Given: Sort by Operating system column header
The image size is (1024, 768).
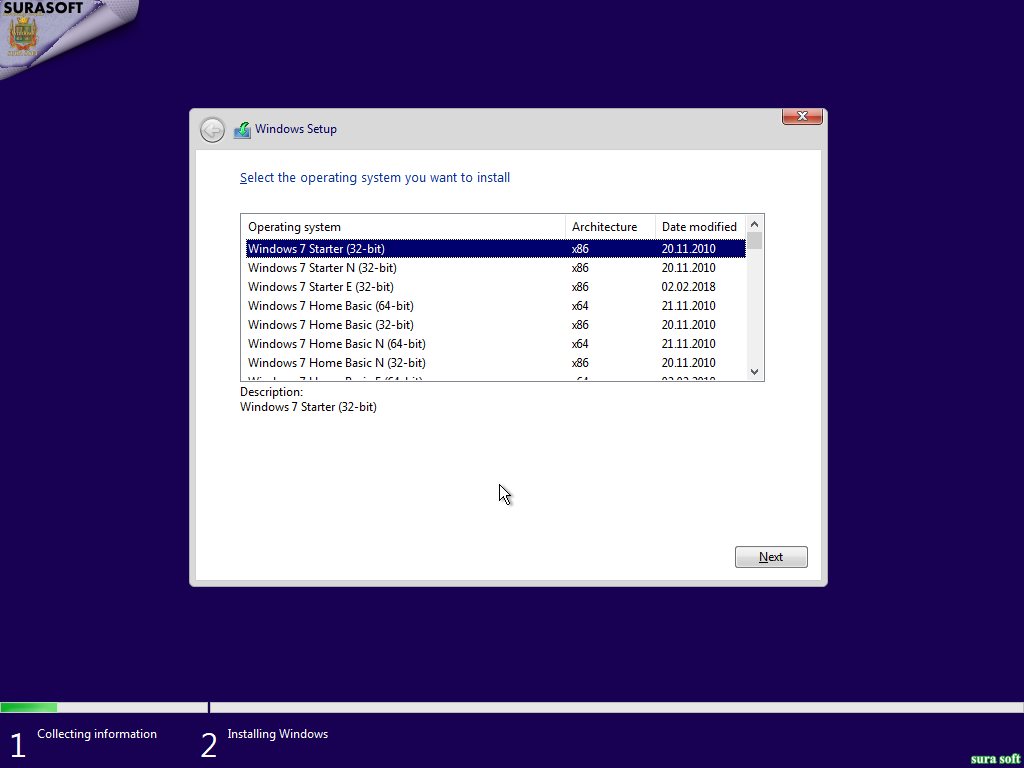Looking at the screenshot, I should pyautogui.click(x=403, y=227).
